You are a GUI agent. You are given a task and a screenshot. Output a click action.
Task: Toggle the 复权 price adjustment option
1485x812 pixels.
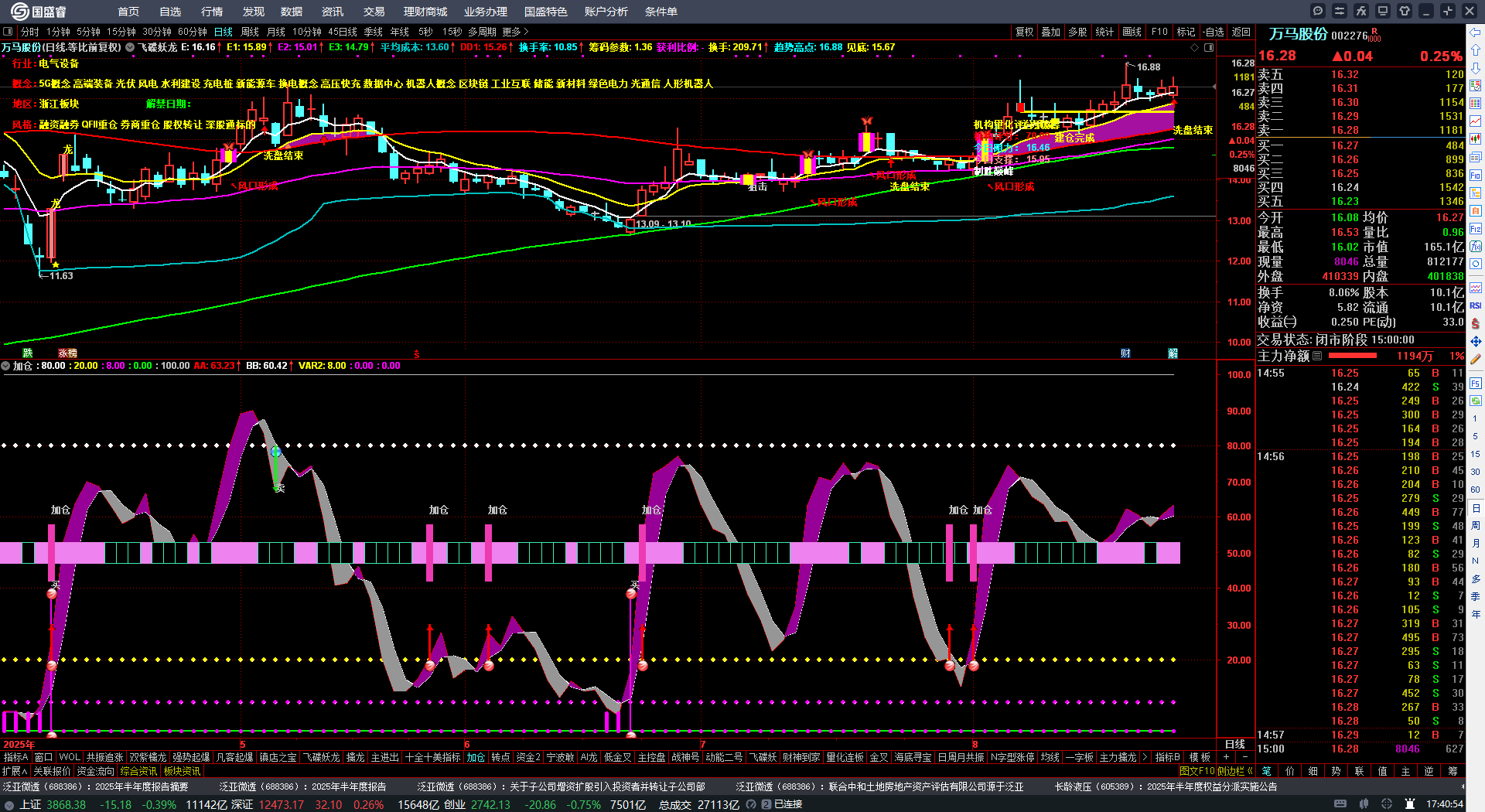pos(1024,32)
